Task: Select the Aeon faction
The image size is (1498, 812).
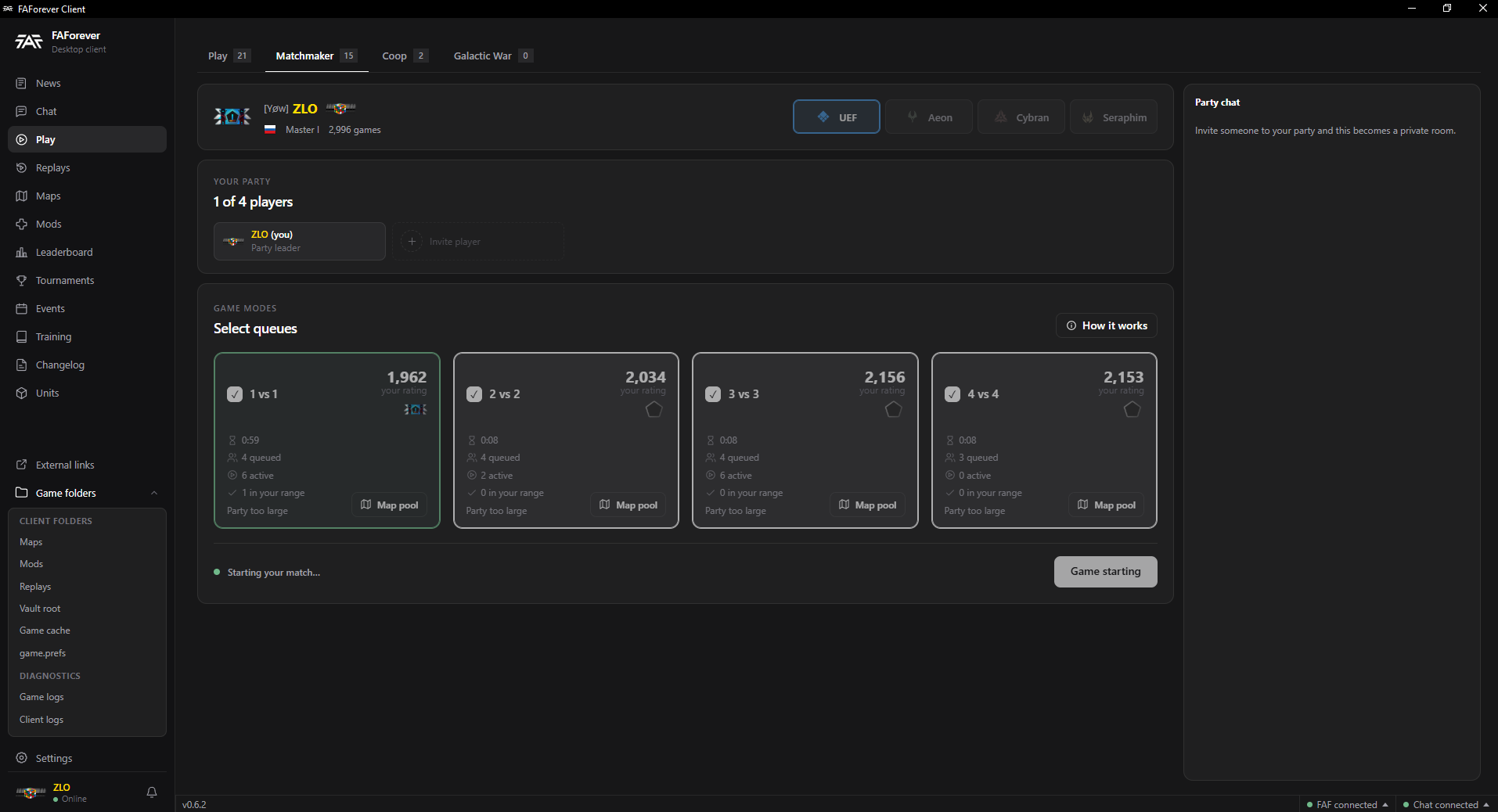Action: (x=929, y=117)
